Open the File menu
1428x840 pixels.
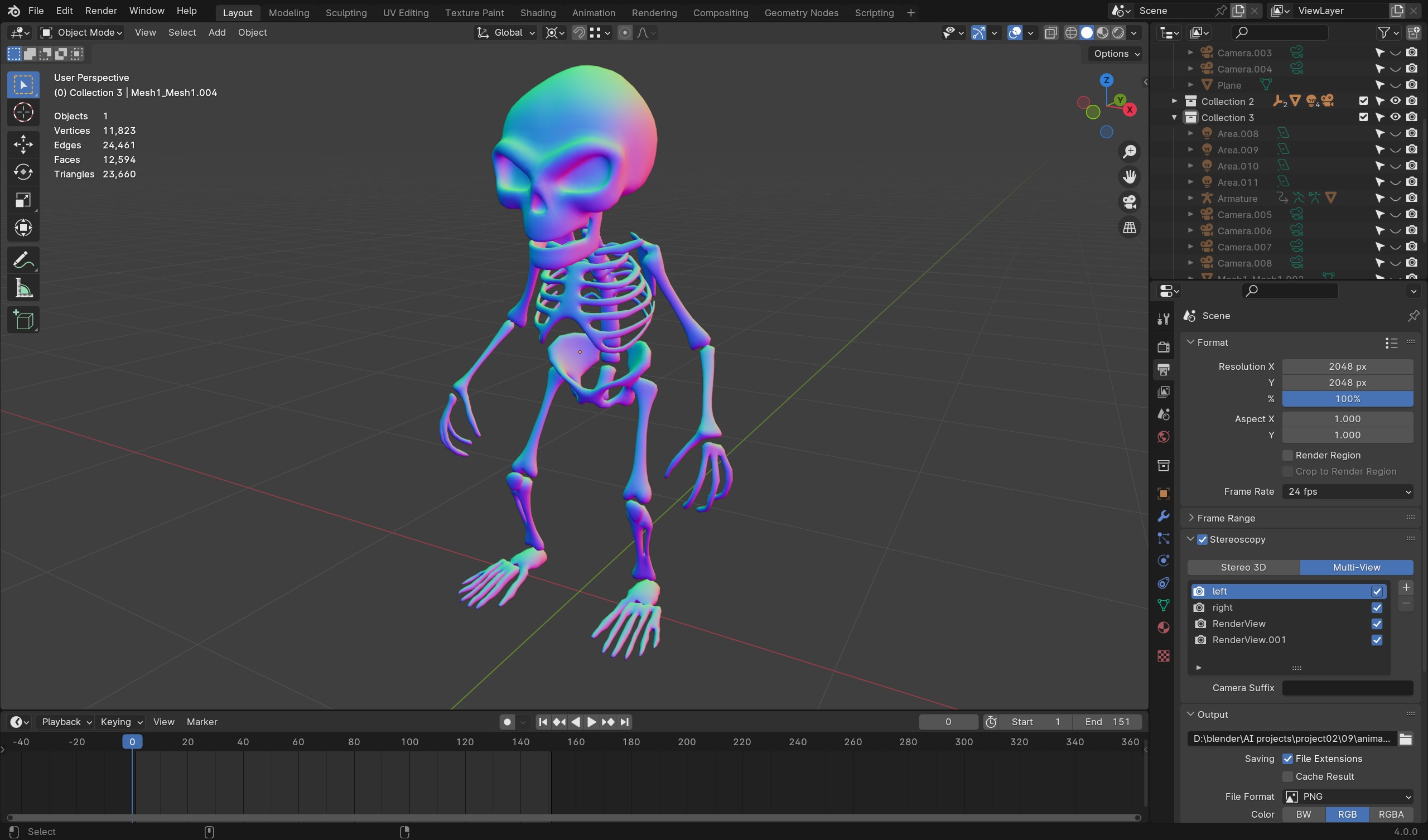36,11
